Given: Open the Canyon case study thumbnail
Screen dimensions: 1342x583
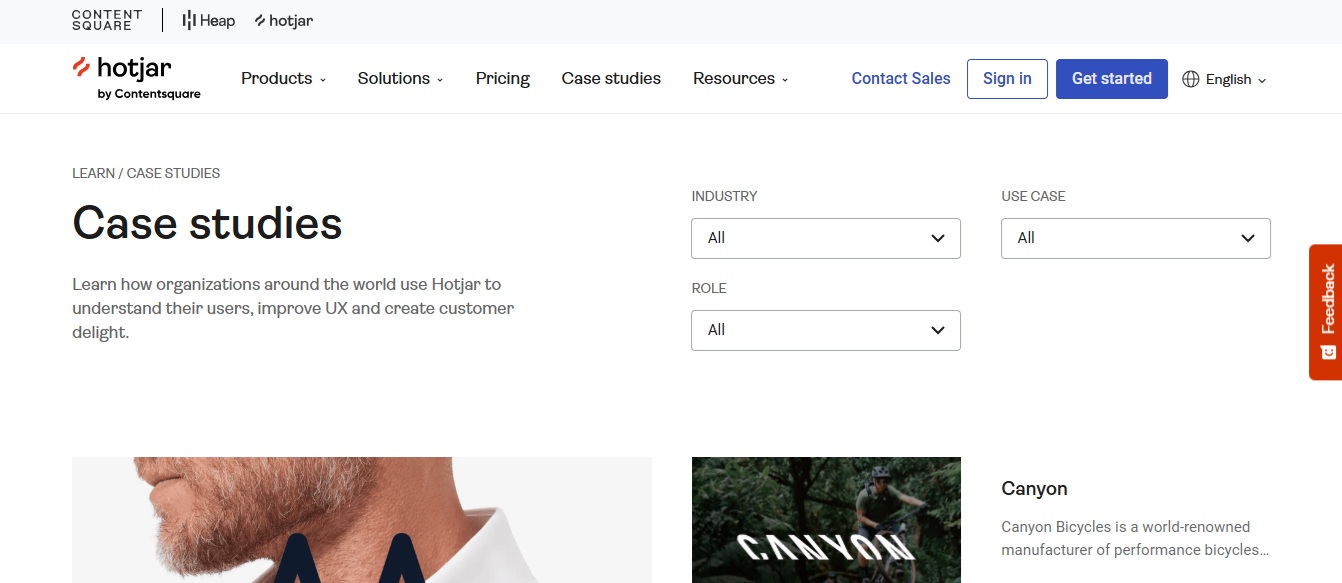Looking at the screenshot, I should 825,520.
